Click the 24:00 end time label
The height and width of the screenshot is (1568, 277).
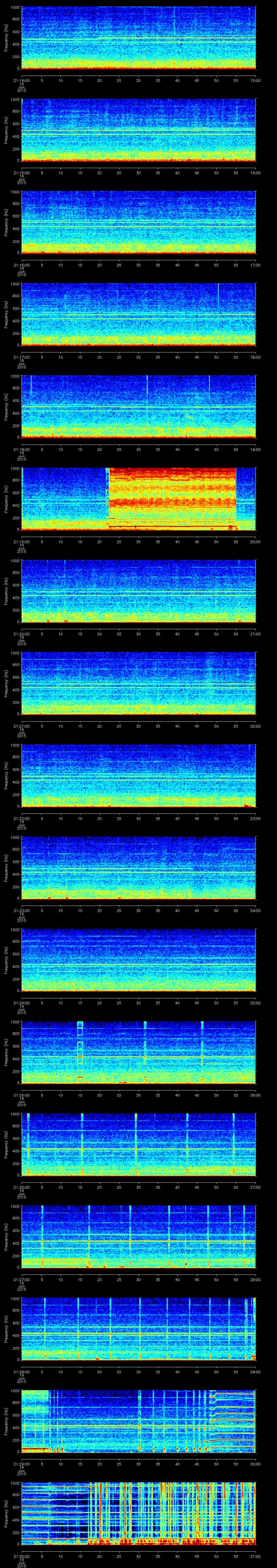coord(256,910)
